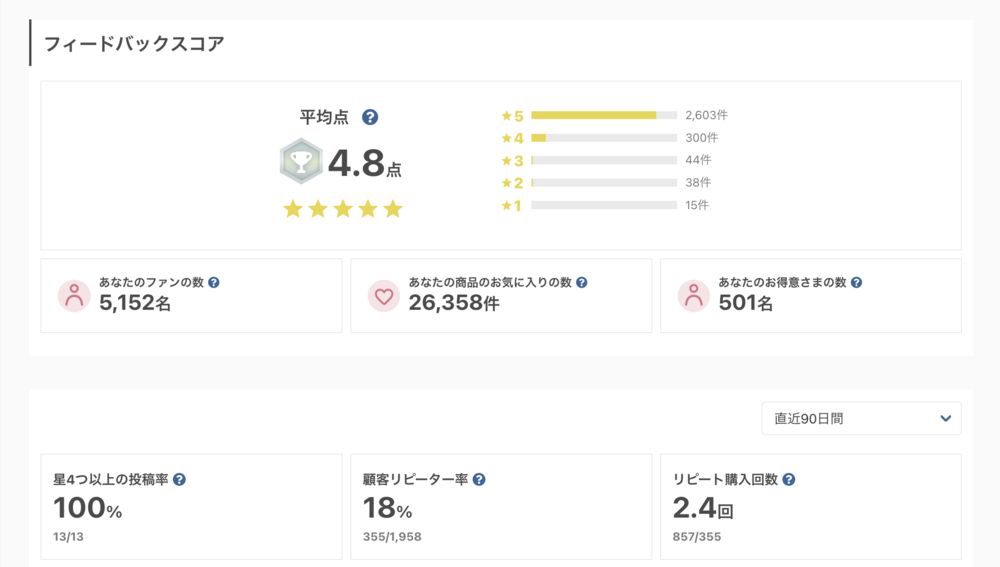Click the five yellow stars rating
This screenshot has width=1000, height=567.
[x=343, y=209]
